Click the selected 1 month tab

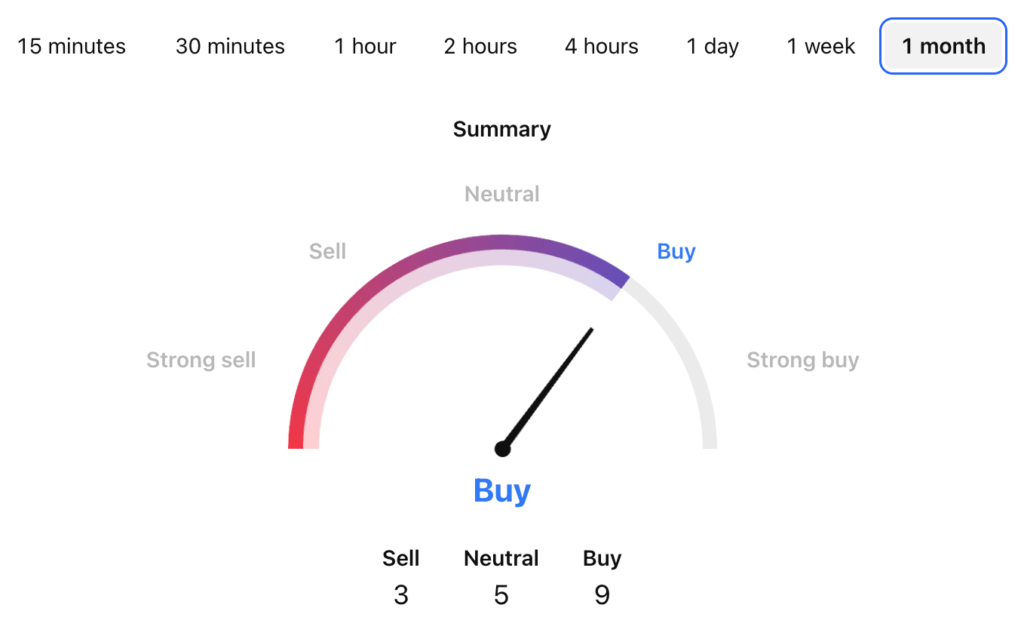click(943, 46)
